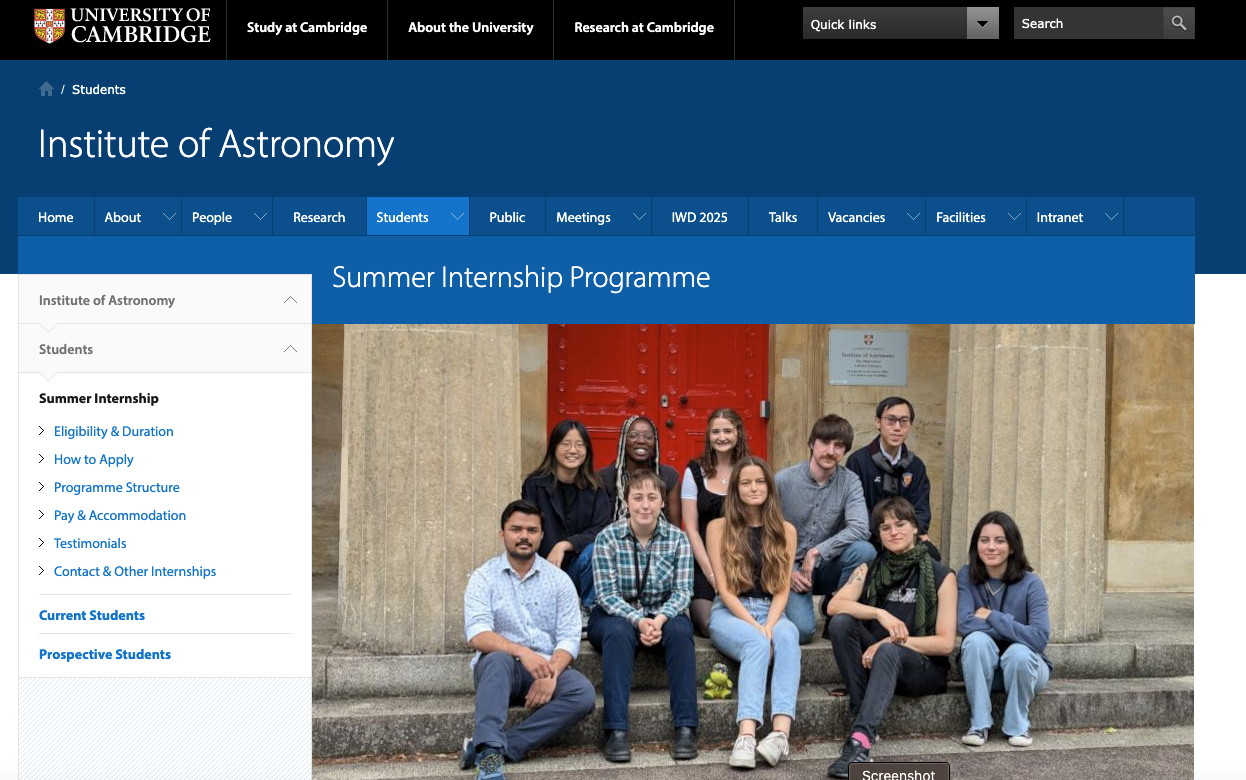Expand the About menu chevron
This screenshot has height=780, width=1246.
pos(169,217)
